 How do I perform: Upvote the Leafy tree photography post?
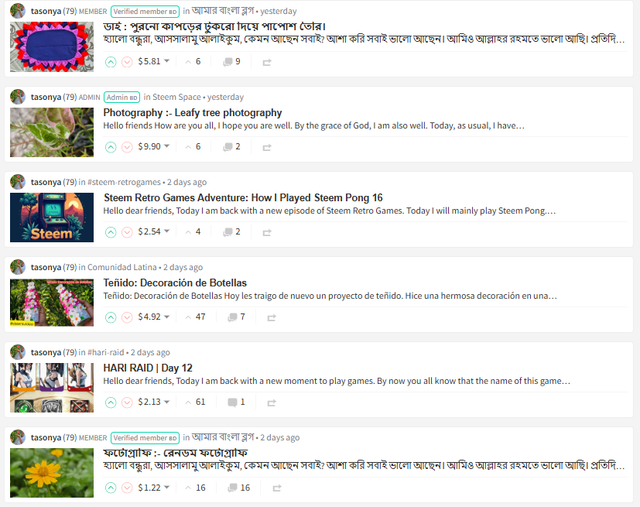click(x=111, y=147)
